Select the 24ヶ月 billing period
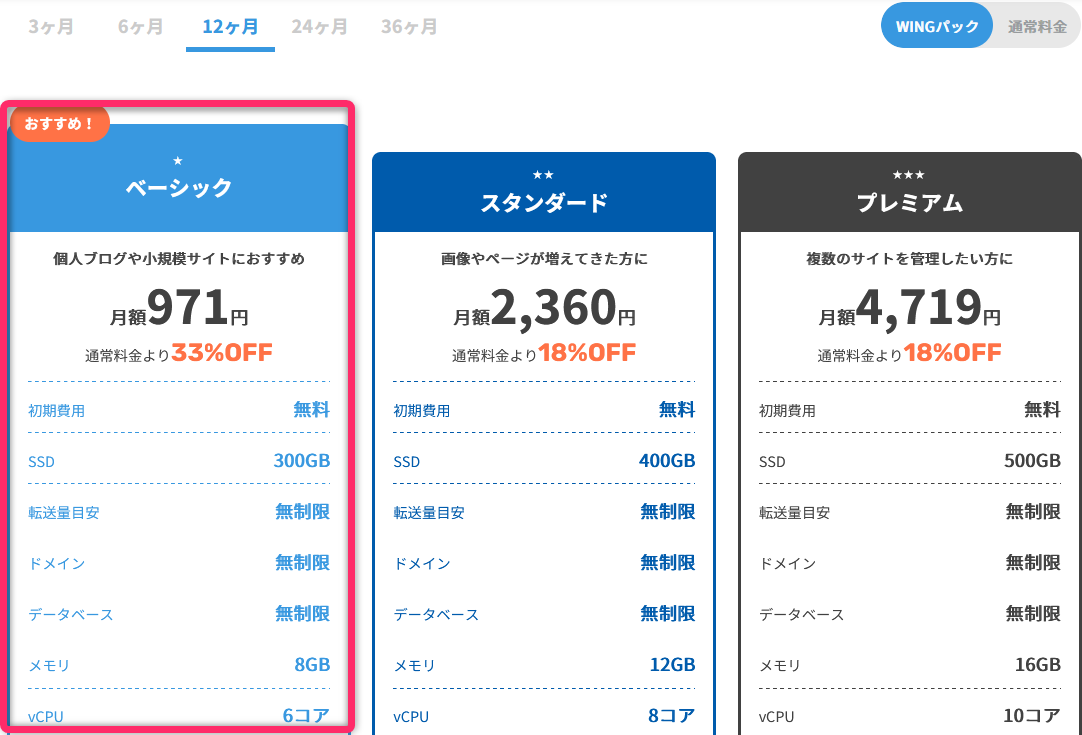 (319, 27)
